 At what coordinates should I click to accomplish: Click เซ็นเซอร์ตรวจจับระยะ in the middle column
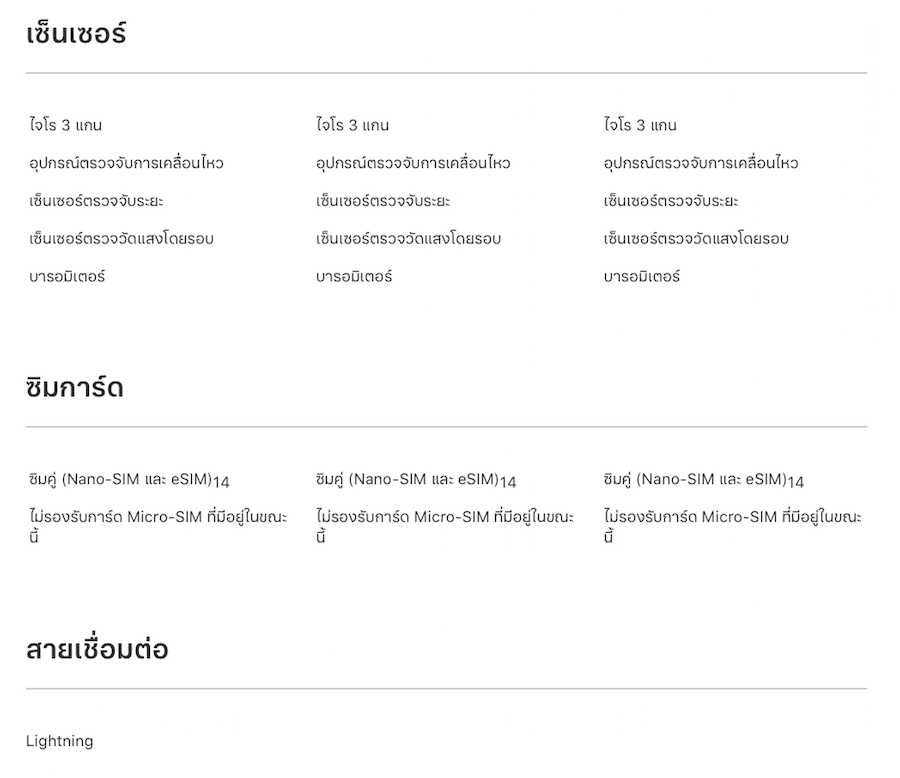point(383,201)
